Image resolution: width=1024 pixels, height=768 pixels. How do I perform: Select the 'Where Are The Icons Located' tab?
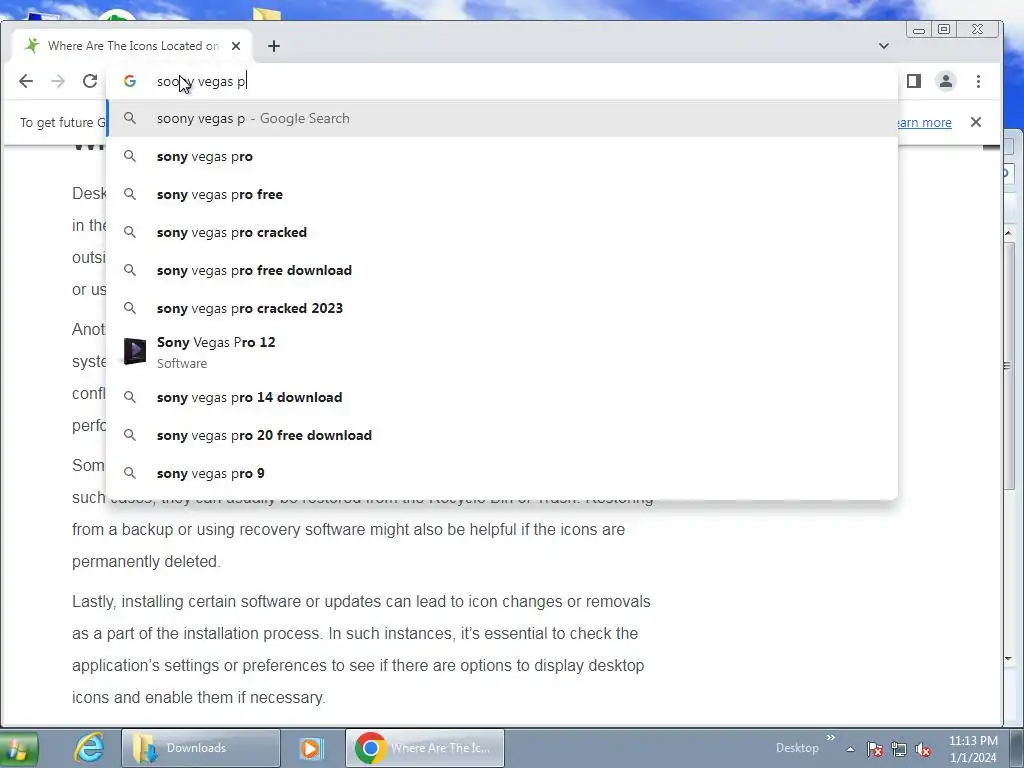click(133, 46)
